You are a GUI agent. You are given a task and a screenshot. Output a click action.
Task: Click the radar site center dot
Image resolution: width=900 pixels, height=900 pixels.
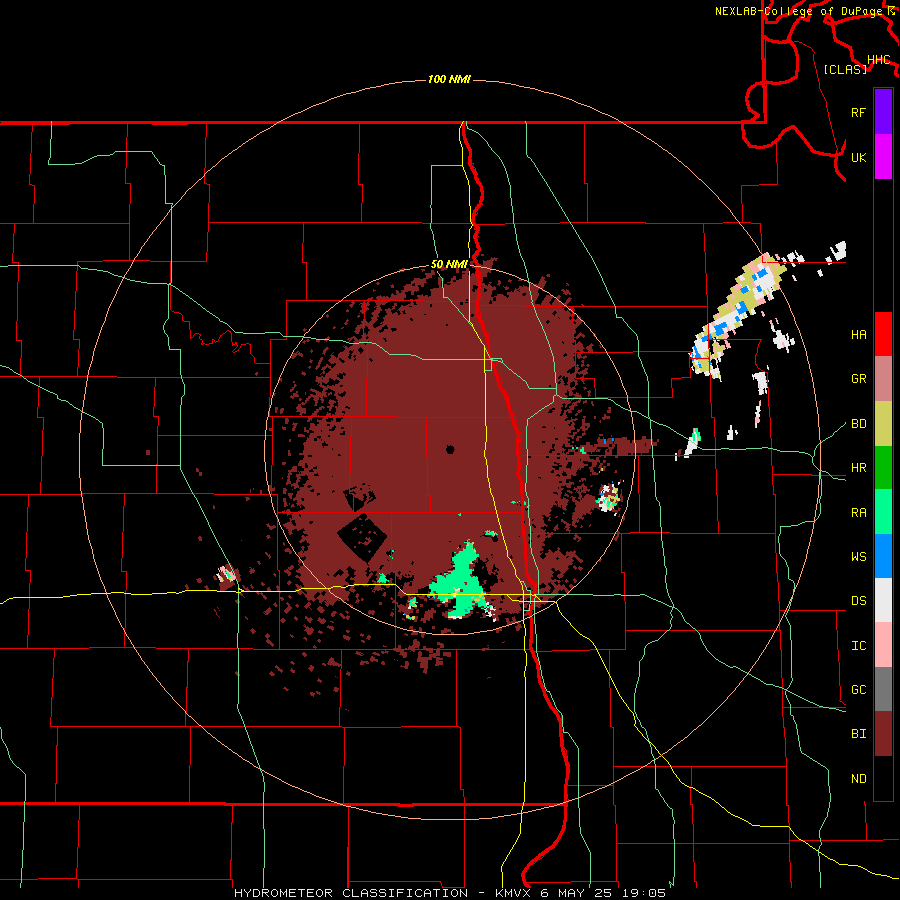[451, 449]
